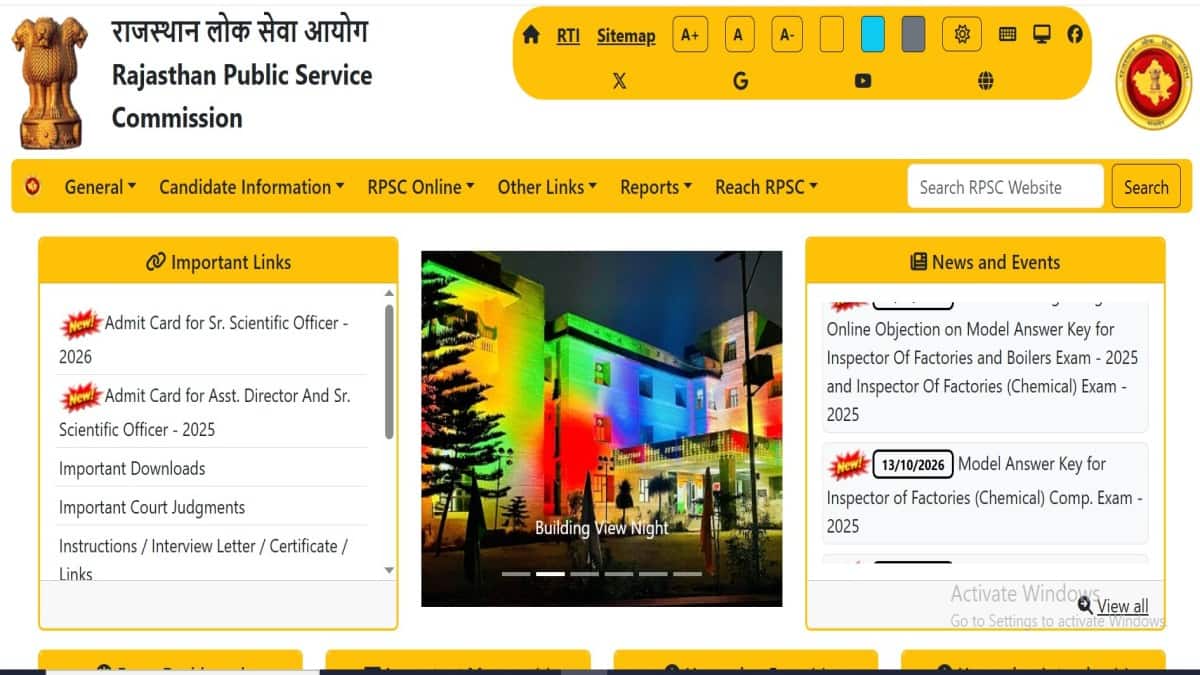Viewport: 1200px width, 675px height.
Task: Click the Search button
Action: 1146,187
